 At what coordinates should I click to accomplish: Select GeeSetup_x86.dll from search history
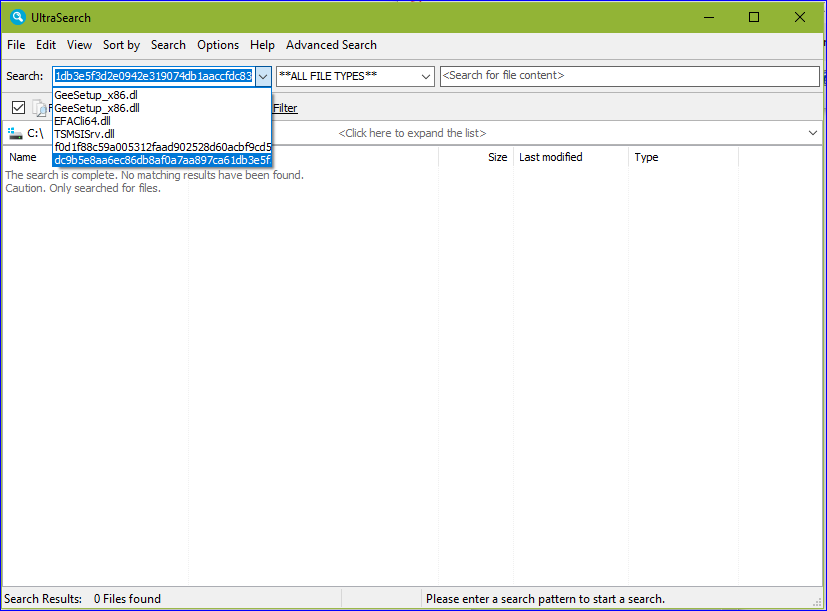[162, 108]
